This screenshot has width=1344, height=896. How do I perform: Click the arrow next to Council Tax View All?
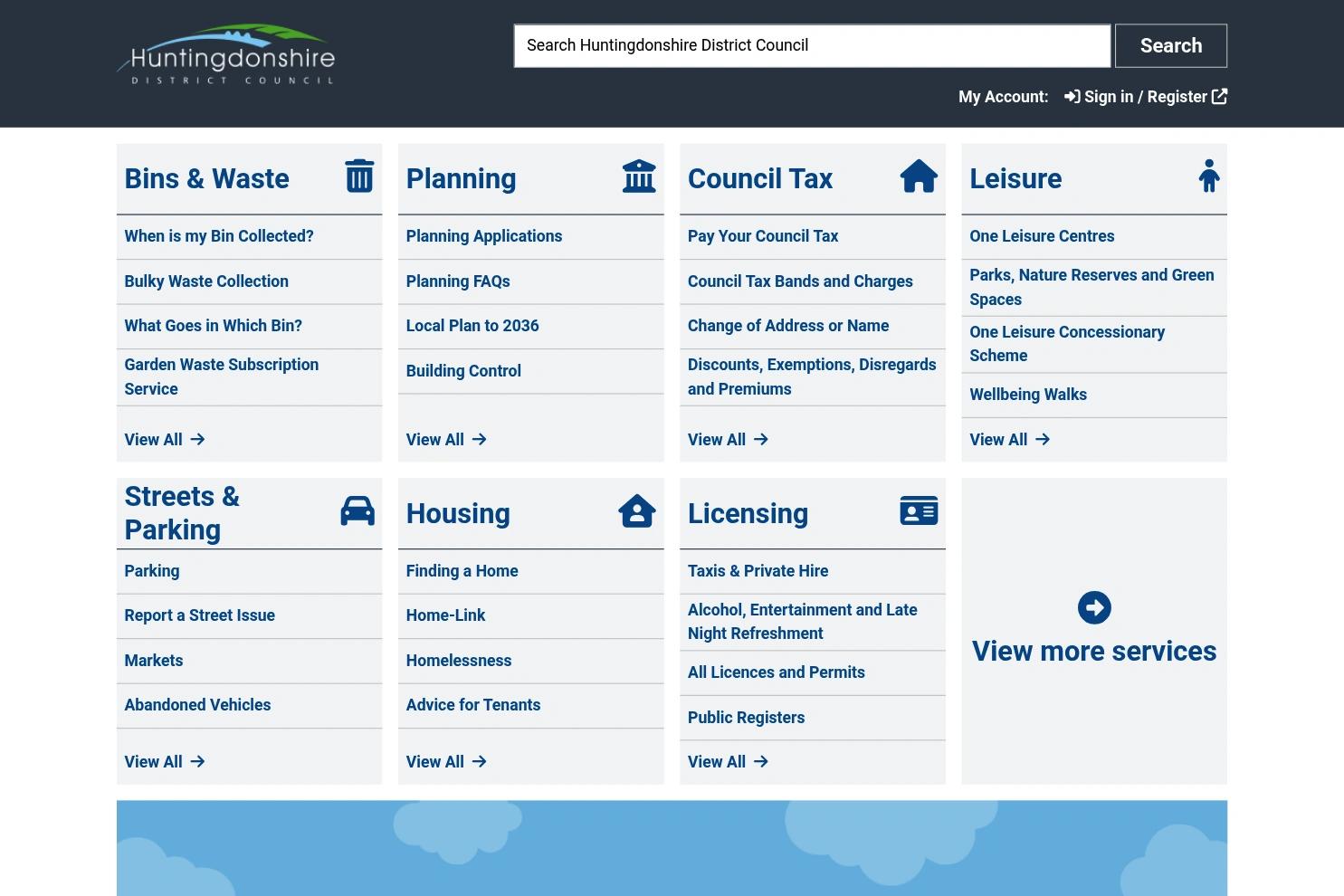coord(760,439)
